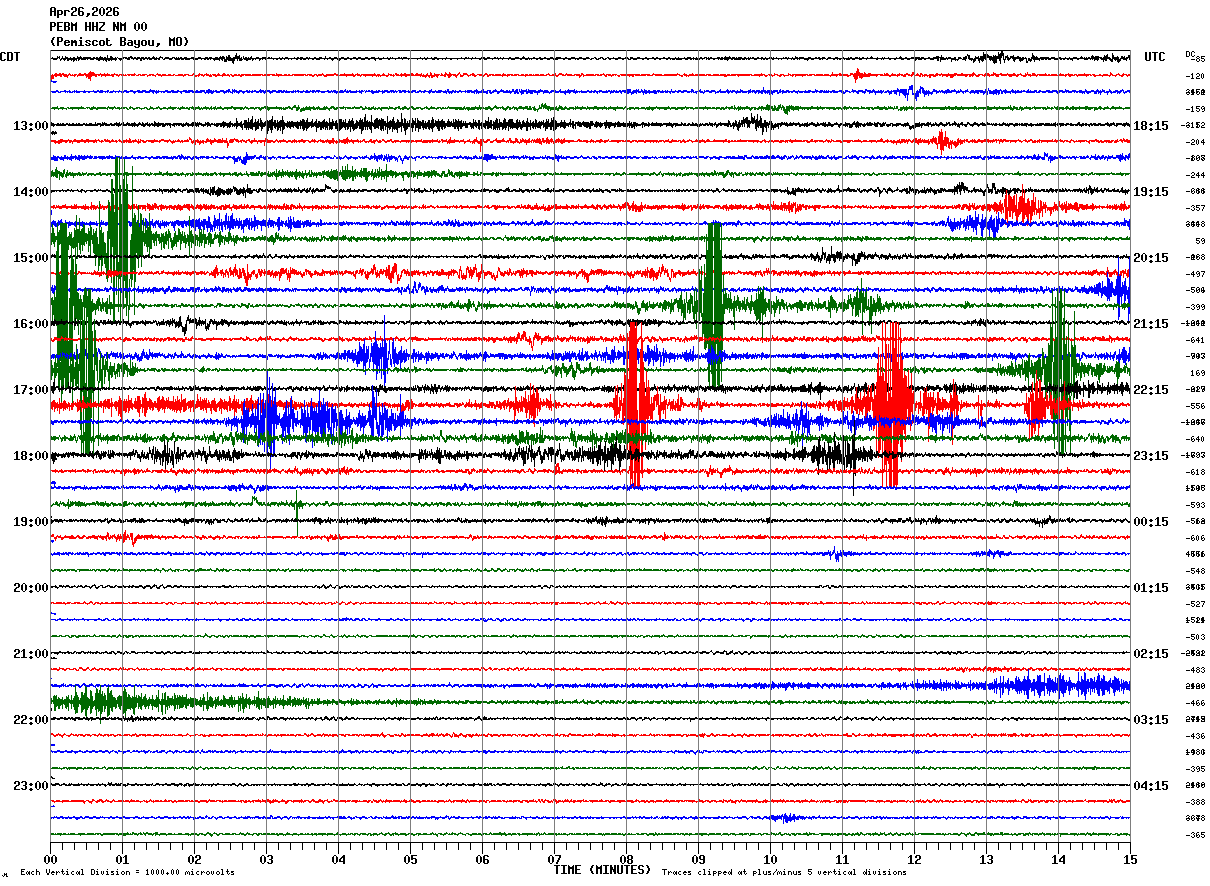This screenshot has width=1210, height=886.
Task: Select the 18:15 UTC time label
Action: [1150, 126]
